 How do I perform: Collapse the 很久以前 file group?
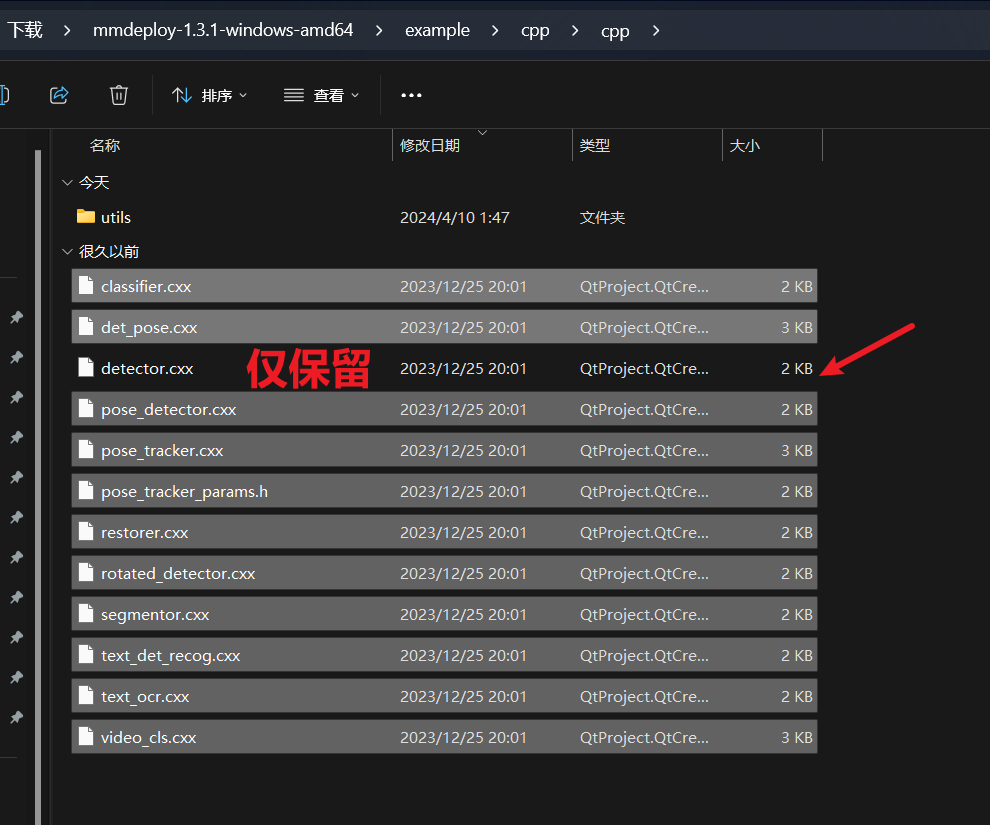[67, 251]
